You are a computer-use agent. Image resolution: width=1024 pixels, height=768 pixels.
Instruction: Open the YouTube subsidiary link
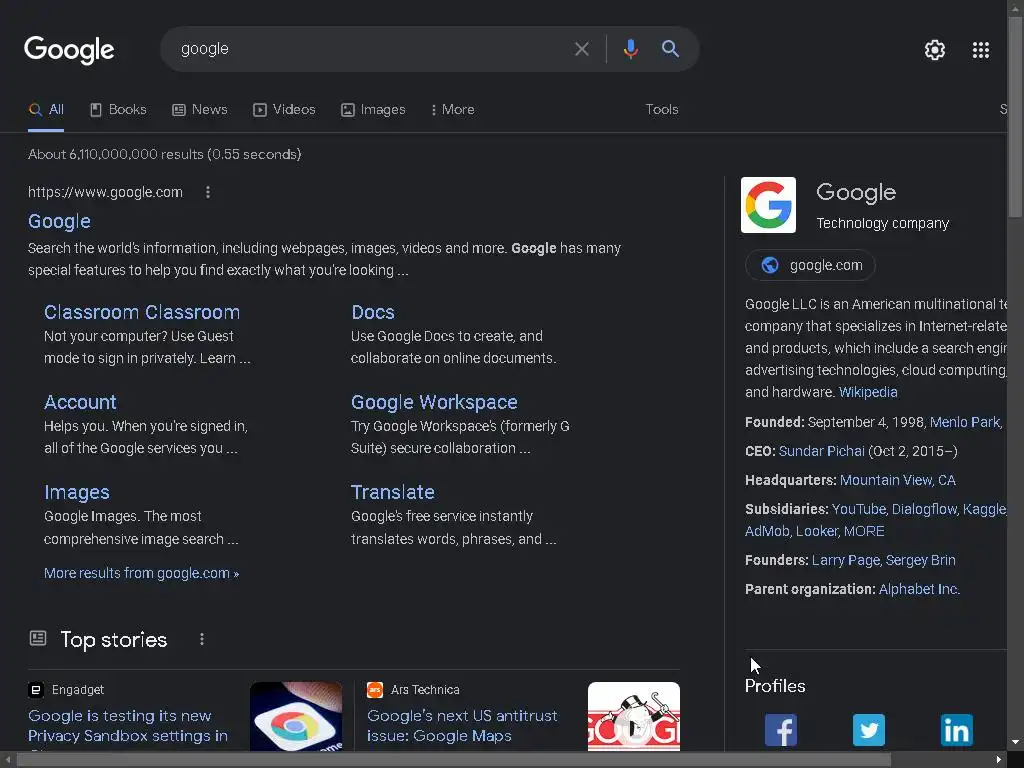[858, 509]
